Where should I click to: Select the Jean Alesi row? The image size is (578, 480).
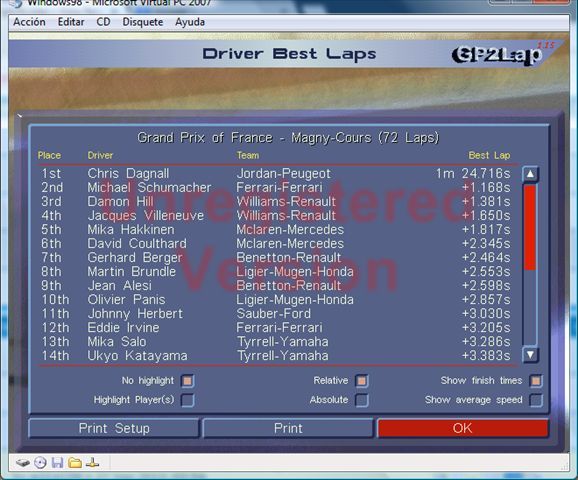[x=276, y=286]
